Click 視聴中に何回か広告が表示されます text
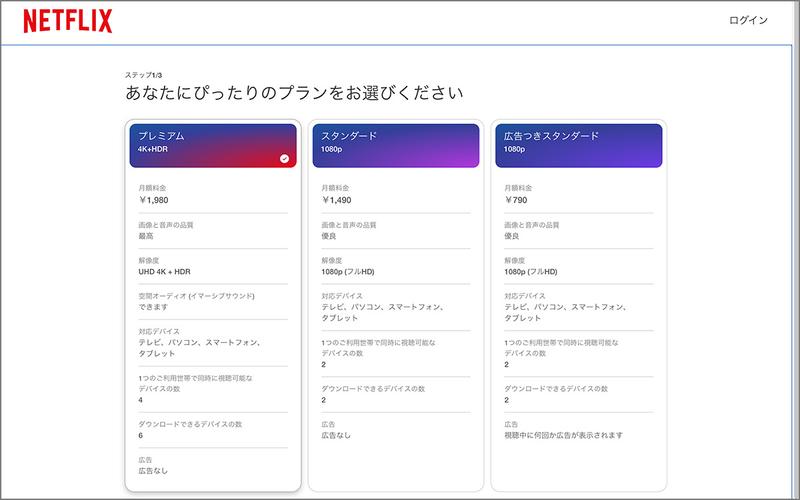 pyautogui.click(x=564, y=435)
